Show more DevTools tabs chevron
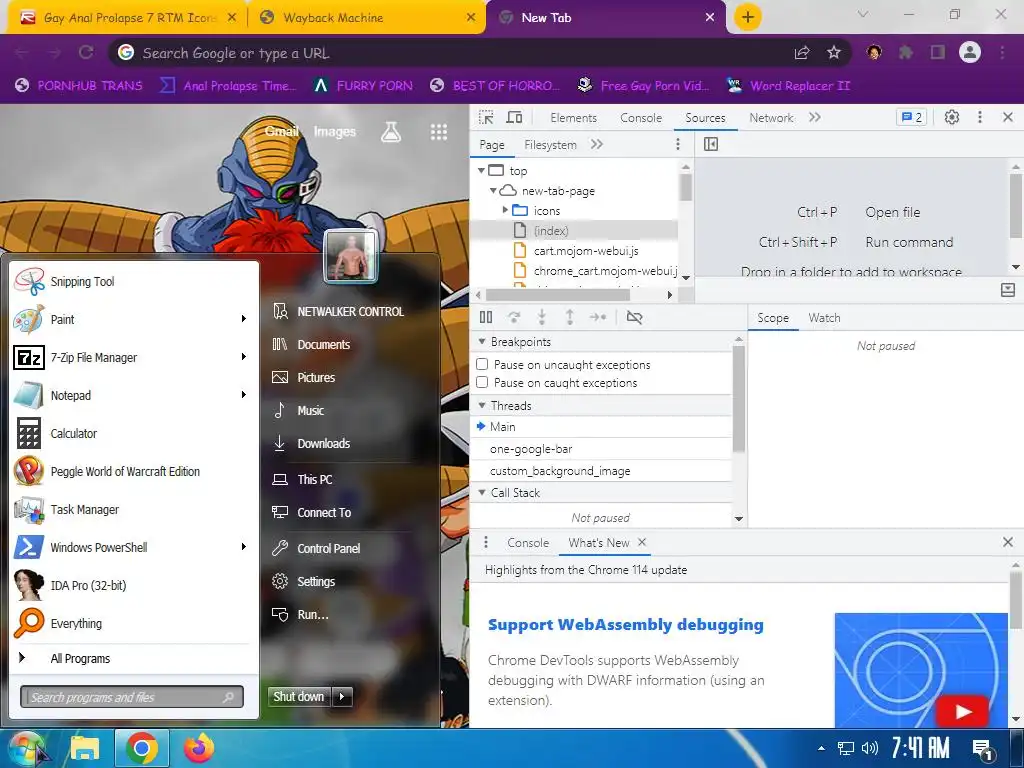1024x768 pixels. 814,118
